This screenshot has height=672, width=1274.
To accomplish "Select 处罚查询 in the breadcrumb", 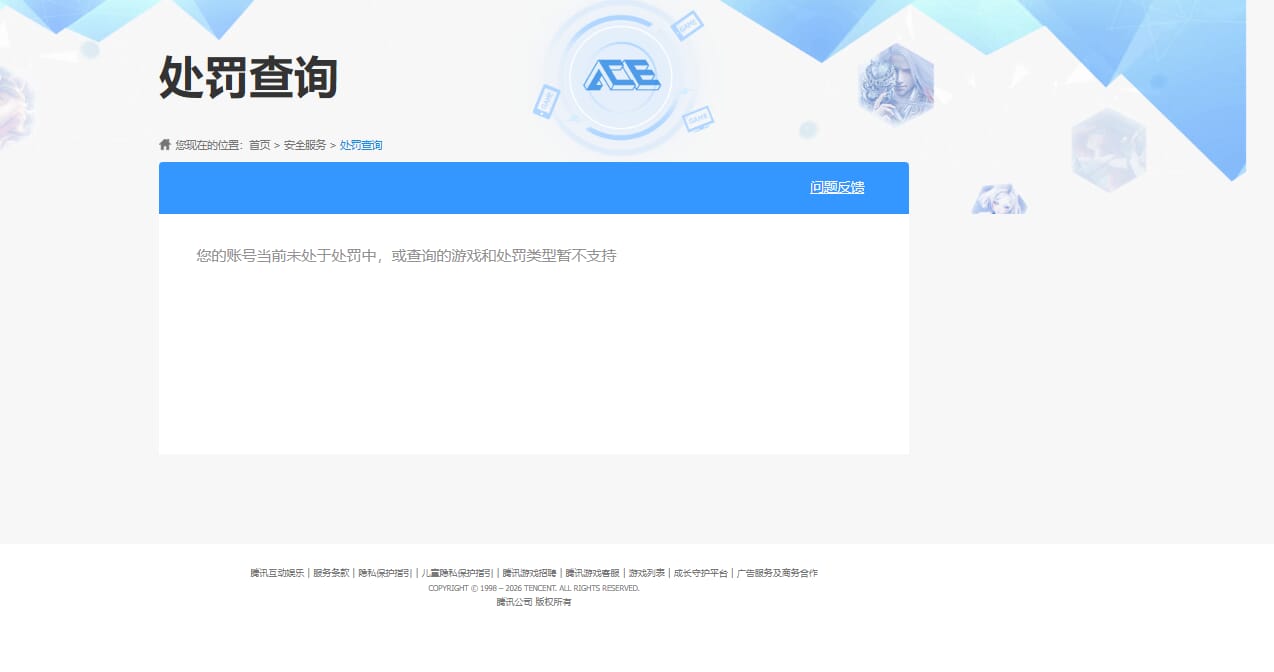I will tap(361, 144).
